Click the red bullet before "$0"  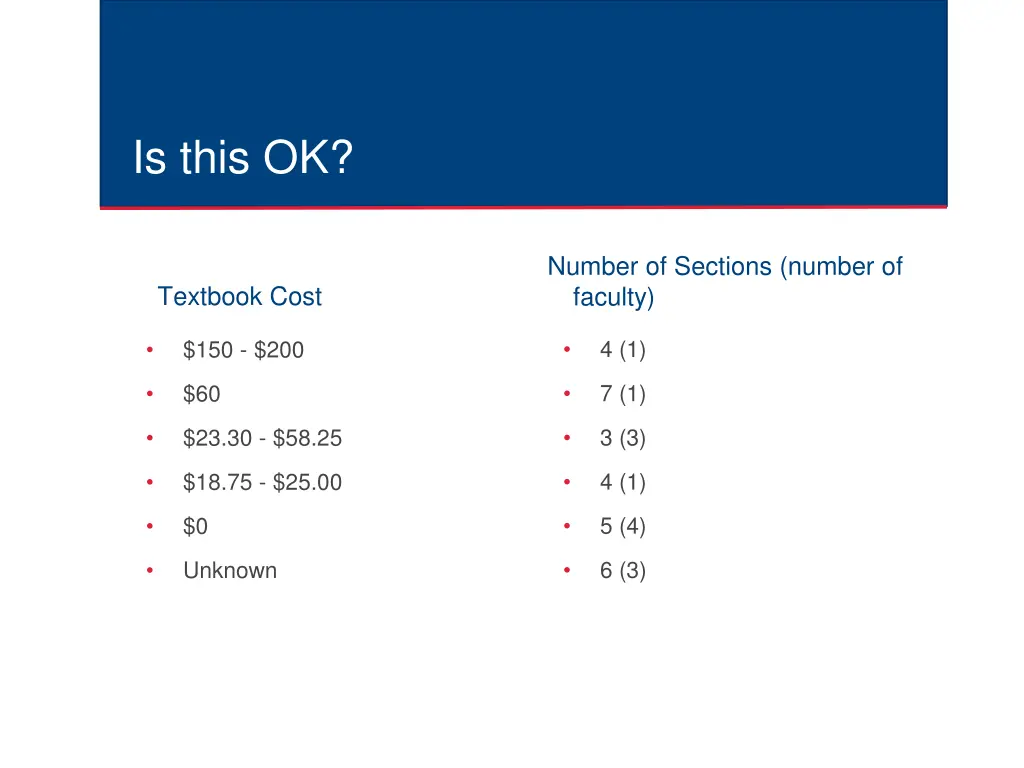click(x=149, y=526)
